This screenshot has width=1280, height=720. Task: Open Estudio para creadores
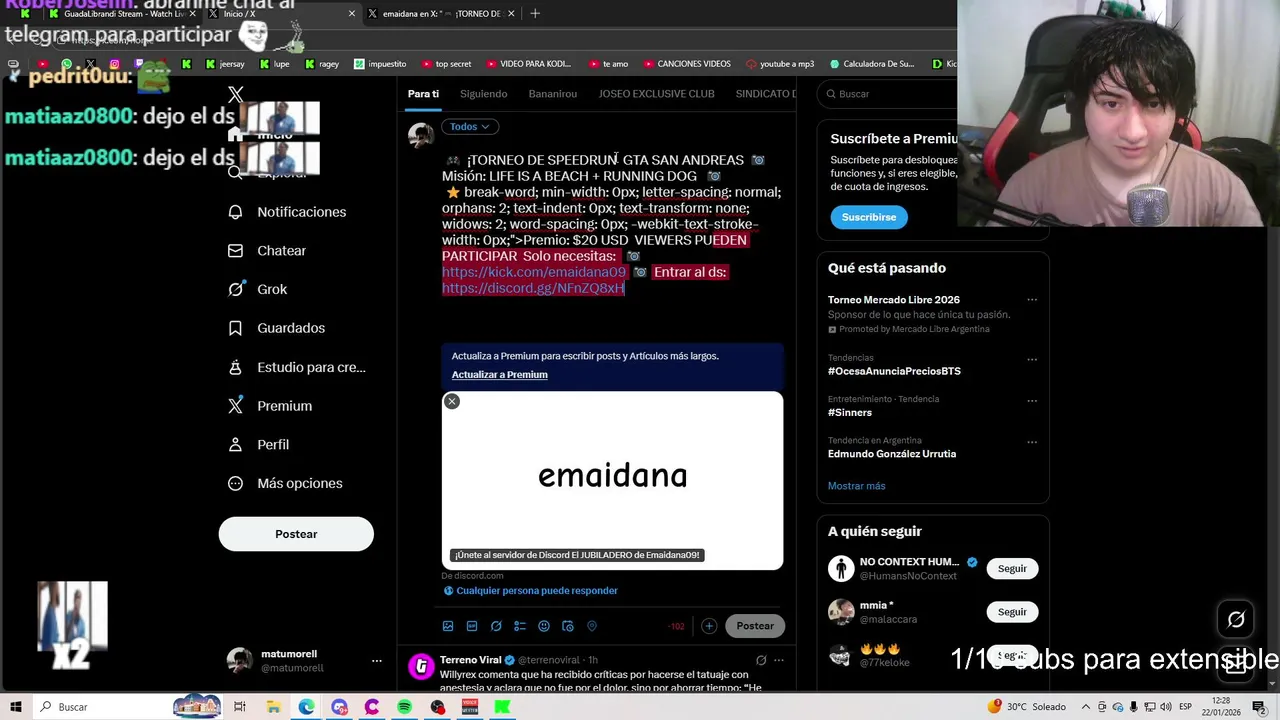[297, 367]
